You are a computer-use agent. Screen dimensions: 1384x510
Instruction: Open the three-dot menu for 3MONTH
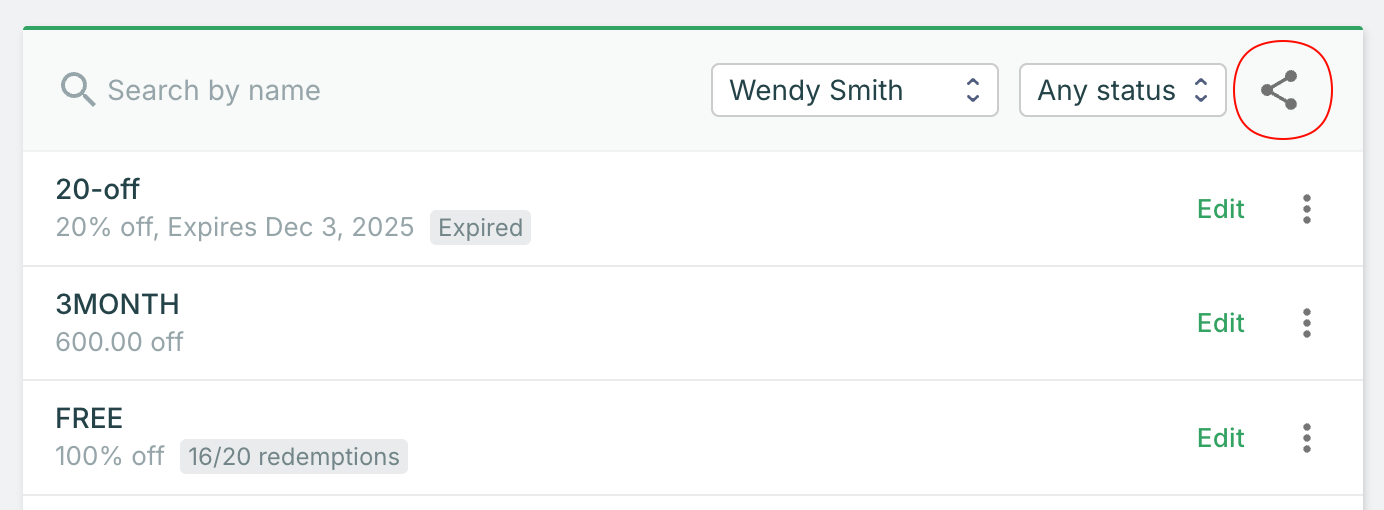1306,323
